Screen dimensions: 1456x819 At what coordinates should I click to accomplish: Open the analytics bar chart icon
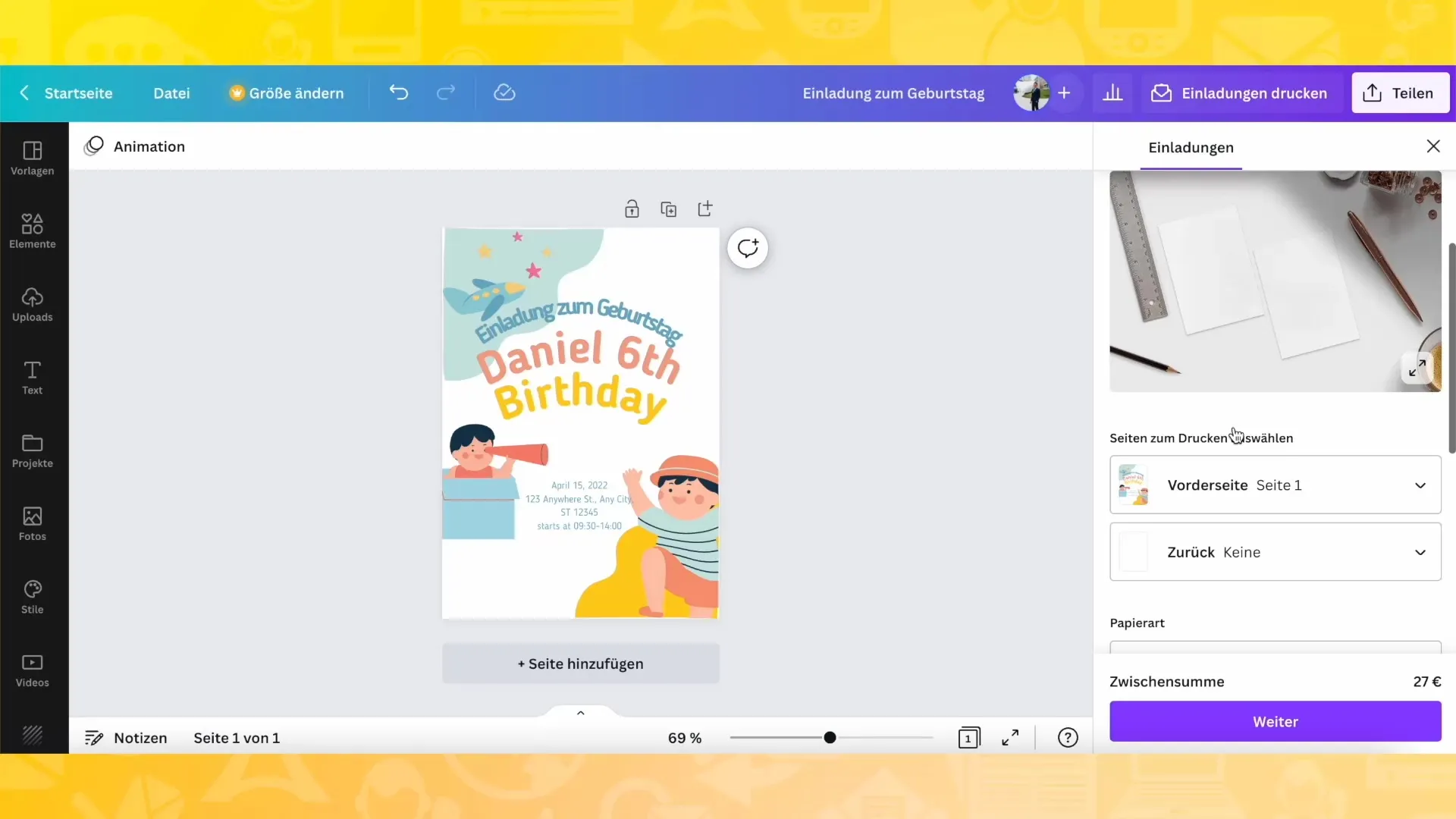(1112, 93)
